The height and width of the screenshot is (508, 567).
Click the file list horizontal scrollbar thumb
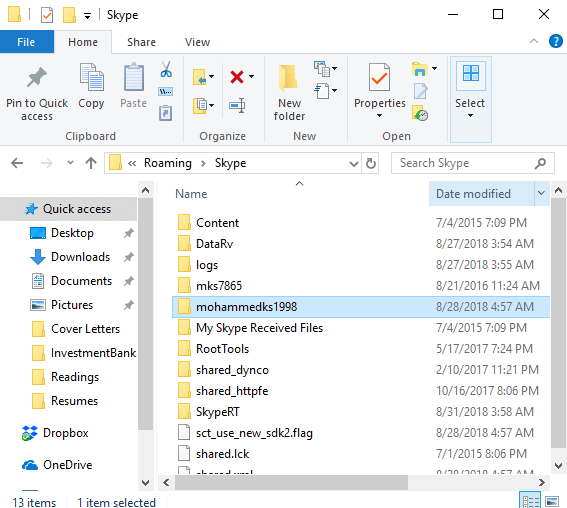point(291,482)
